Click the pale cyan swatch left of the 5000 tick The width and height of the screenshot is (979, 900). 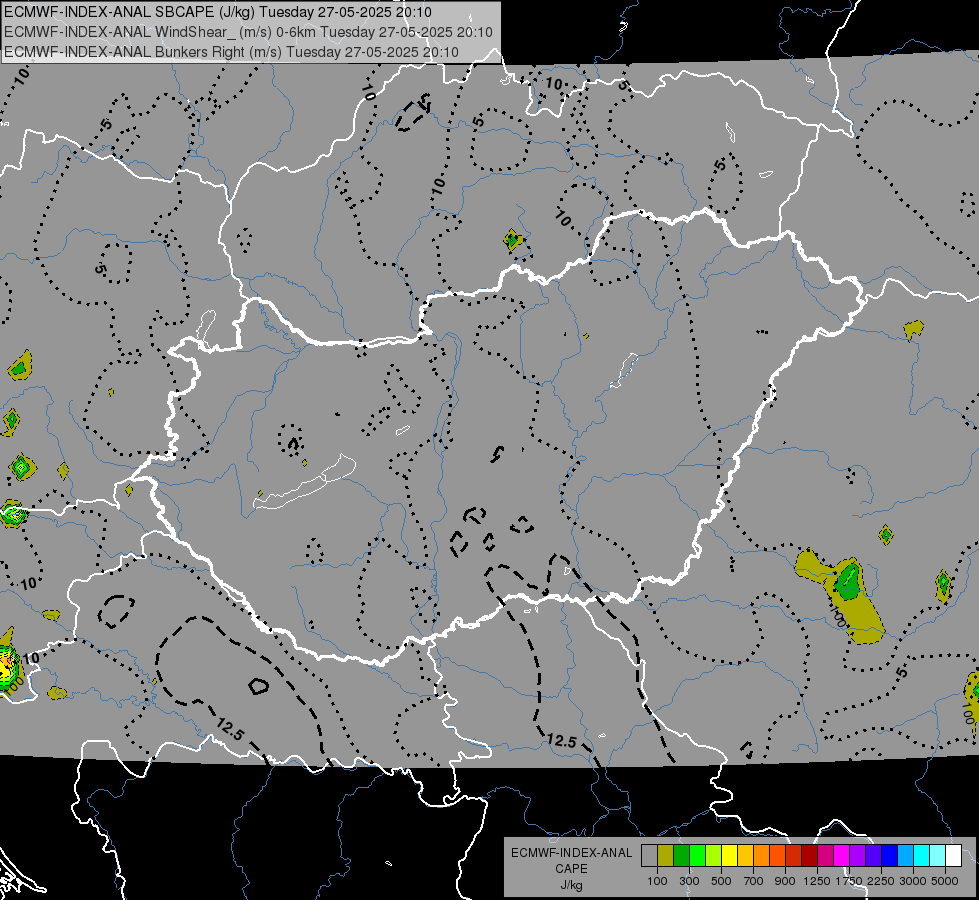tap(938, 856)
